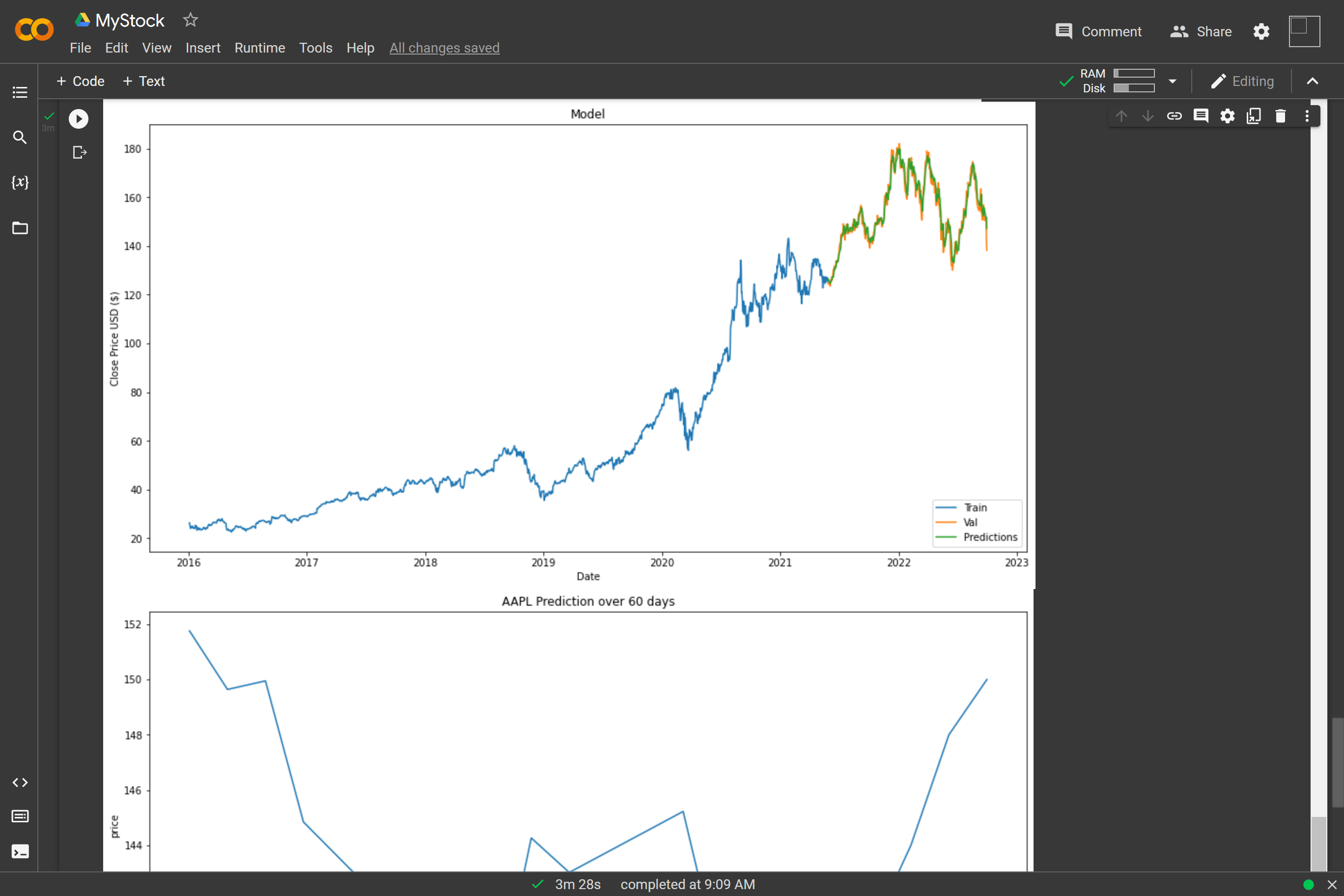Viewport: 1344px width, 896px height.
Task: Open the Runtime menu
Action: pyautogui.click(x=259, y=48)
